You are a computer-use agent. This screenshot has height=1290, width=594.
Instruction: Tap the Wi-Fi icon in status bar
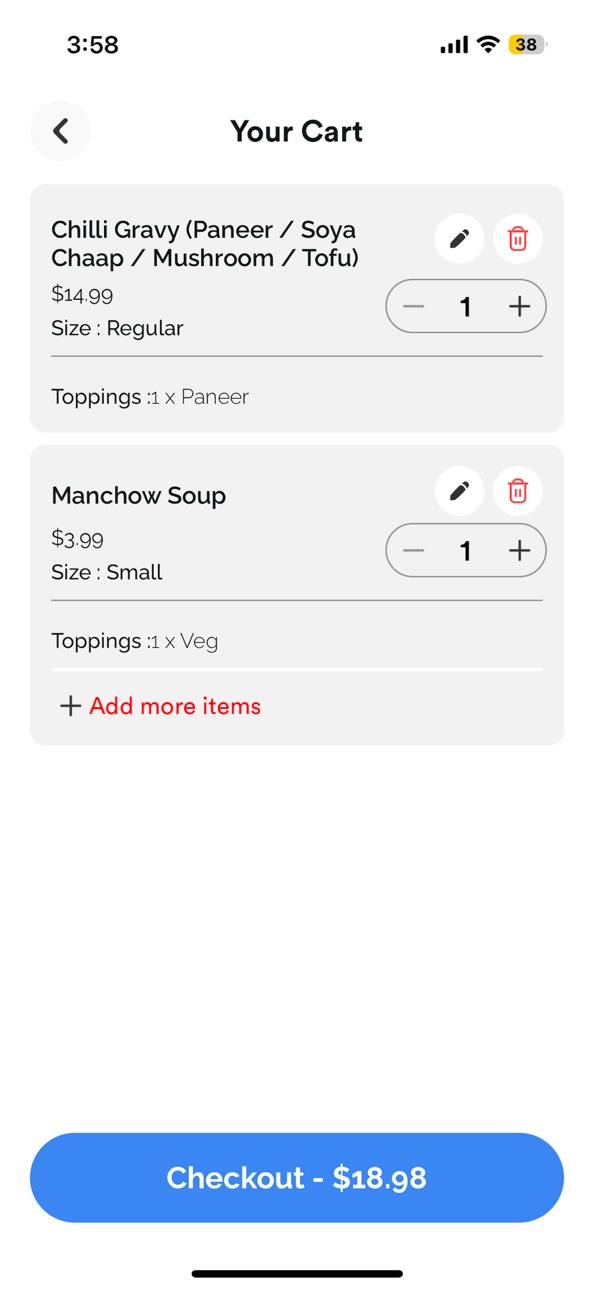pos(488,44)
